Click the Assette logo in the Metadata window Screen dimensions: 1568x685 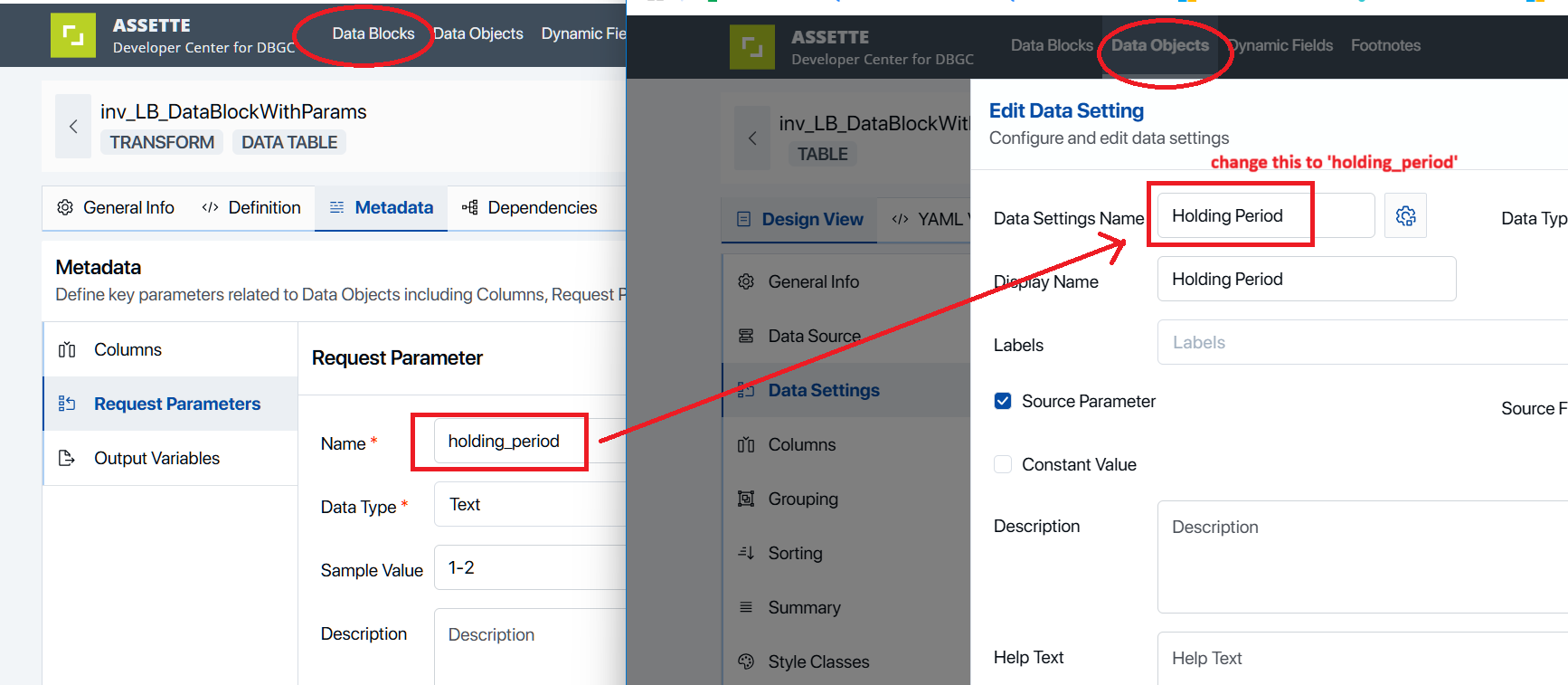[73, 35]
